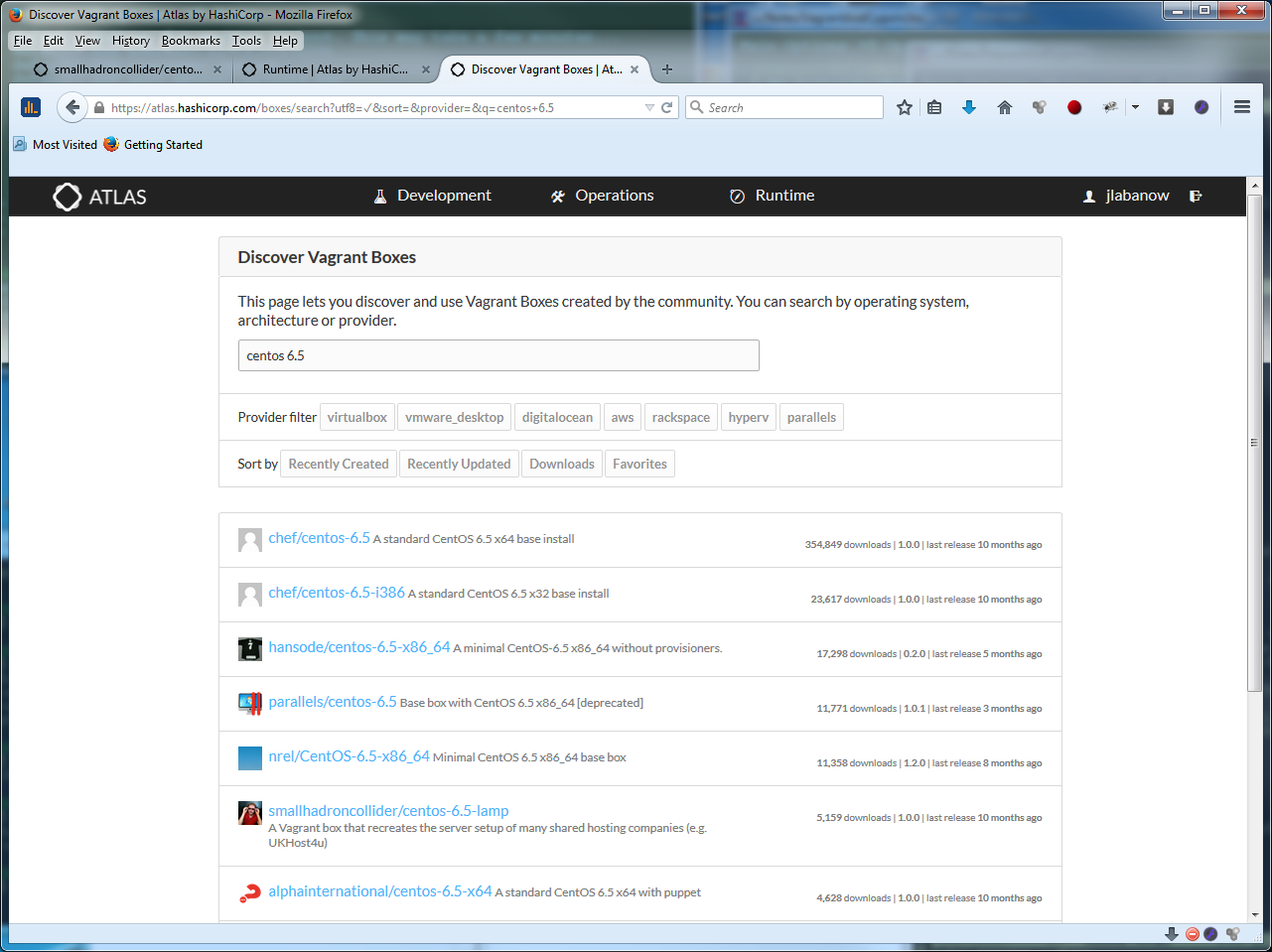Toggle the virtualbox provider filter
This screenshot has width=1272, height=952.
click(356, 418)
